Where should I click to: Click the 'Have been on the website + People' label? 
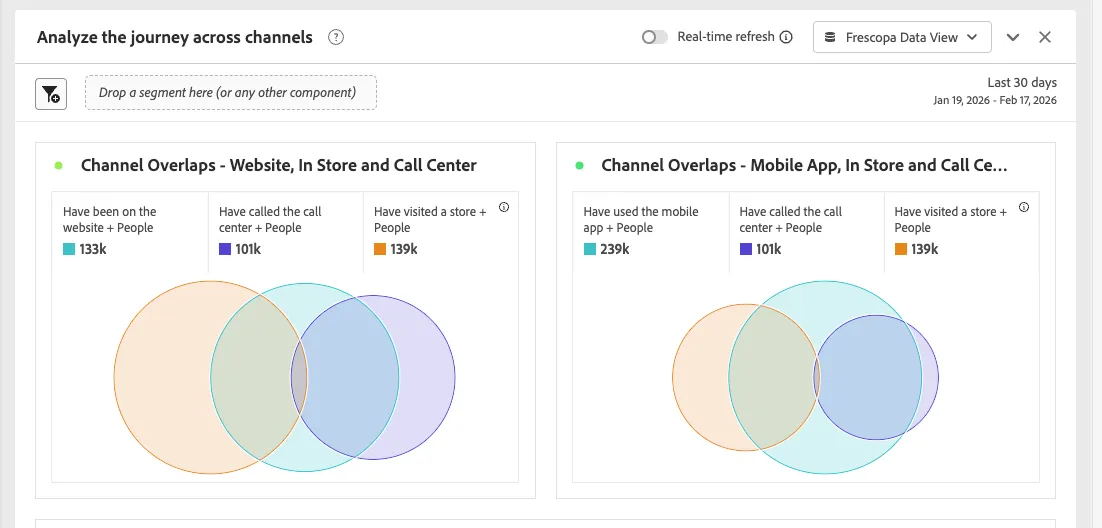click(x=110, y=219)
